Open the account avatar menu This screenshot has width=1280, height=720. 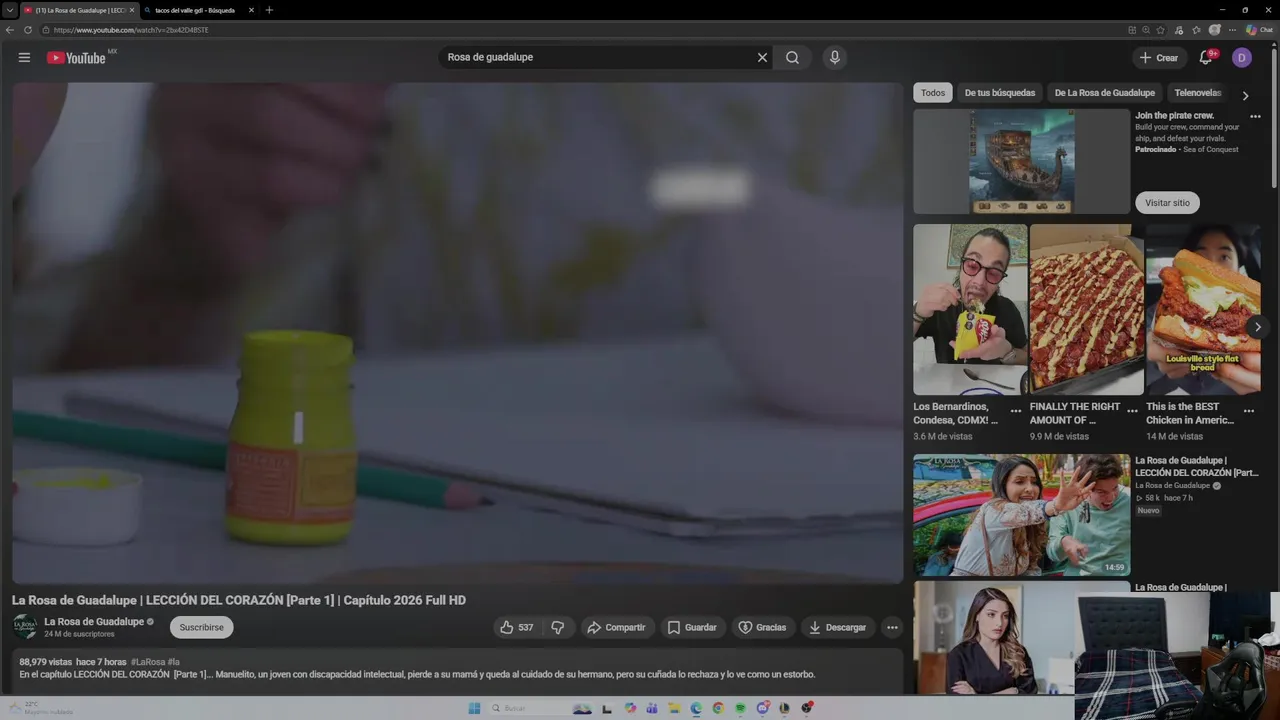tap(1242, 58)
